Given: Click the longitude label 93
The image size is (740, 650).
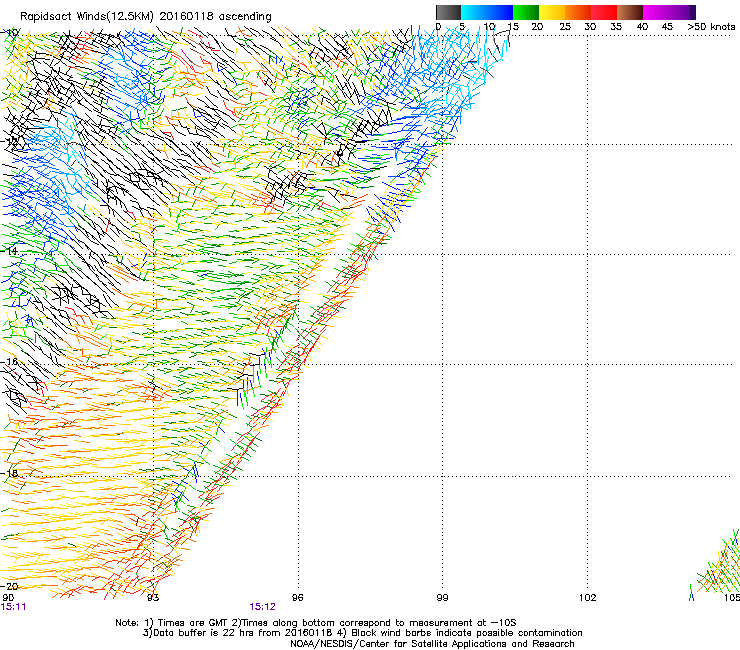Looking at the screenshot, I should tap(153, 598).
